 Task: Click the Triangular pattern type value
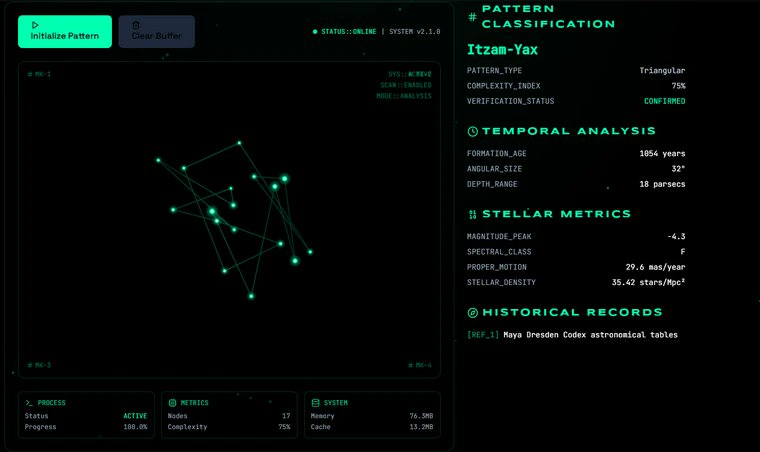pyautogui.click(x=662, y=71)
